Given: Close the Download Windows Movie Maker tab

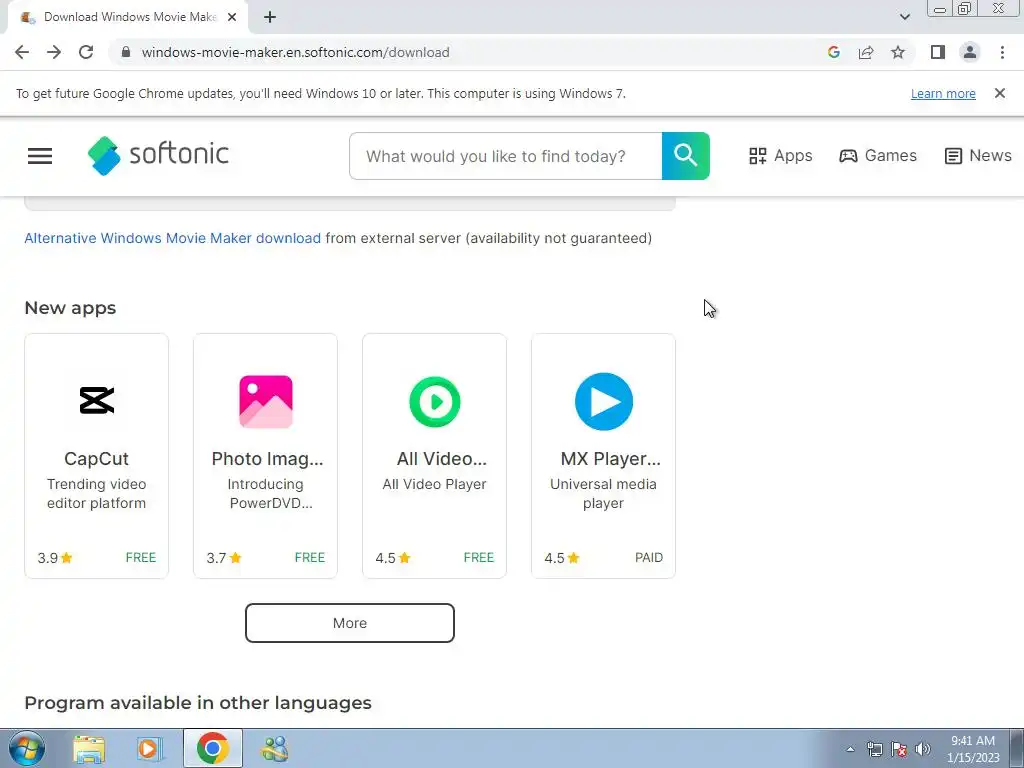Looking at the screenshot, I should coord(232,17).
